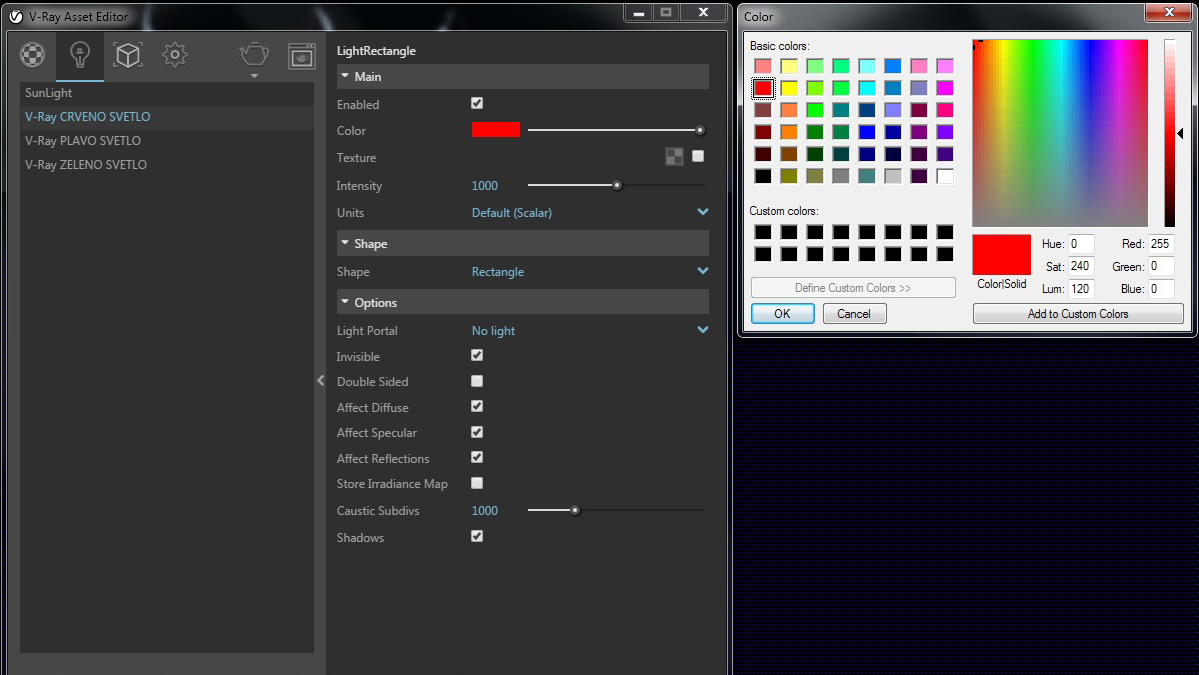Pick the white basic color swatch
Screen dimensions: 1199x675
(x=945, y=177)
